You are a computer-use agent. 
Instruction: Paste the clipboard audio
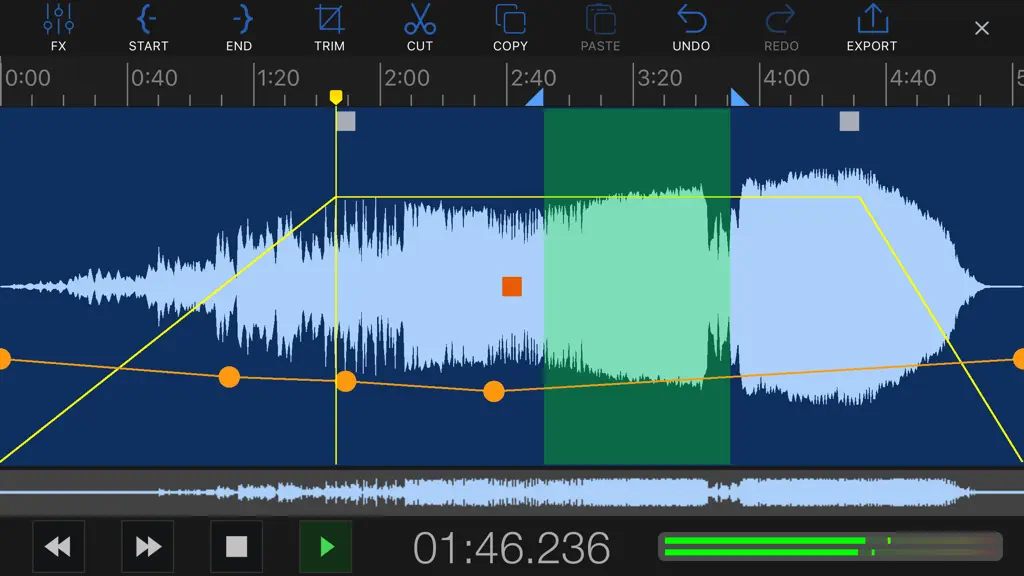point(600,28)
